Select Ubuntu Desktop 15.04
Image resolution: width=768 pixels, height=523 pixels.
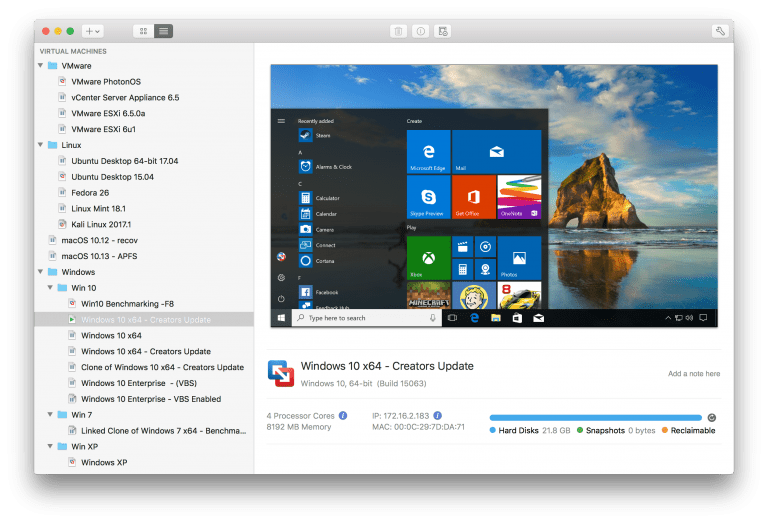point(144,177)
